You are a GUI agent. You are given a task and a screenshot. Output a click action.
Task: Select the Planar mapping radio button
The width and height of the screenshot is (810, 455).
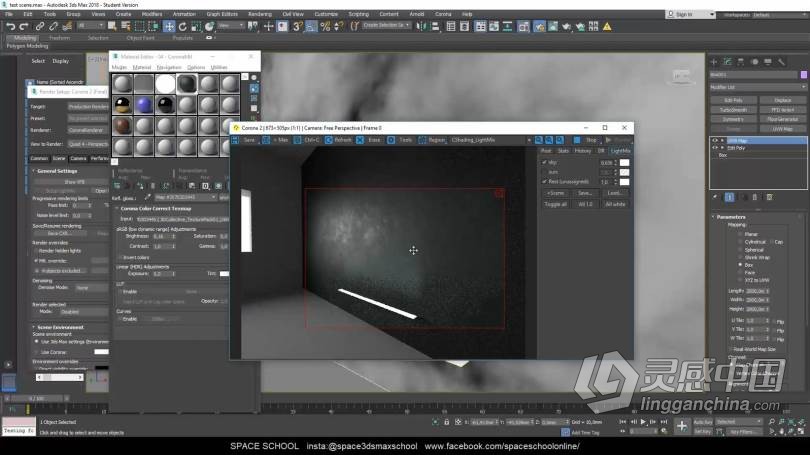(x=740, y=234)
